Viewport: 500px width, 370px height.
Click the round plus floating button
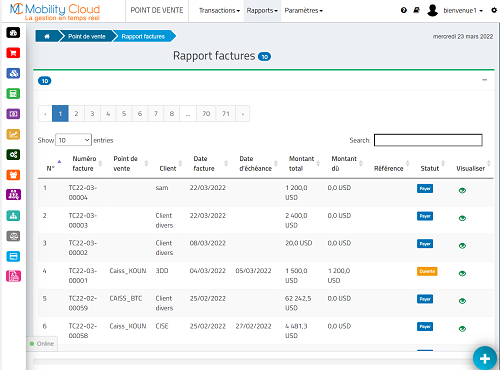[x=485, y=358]
